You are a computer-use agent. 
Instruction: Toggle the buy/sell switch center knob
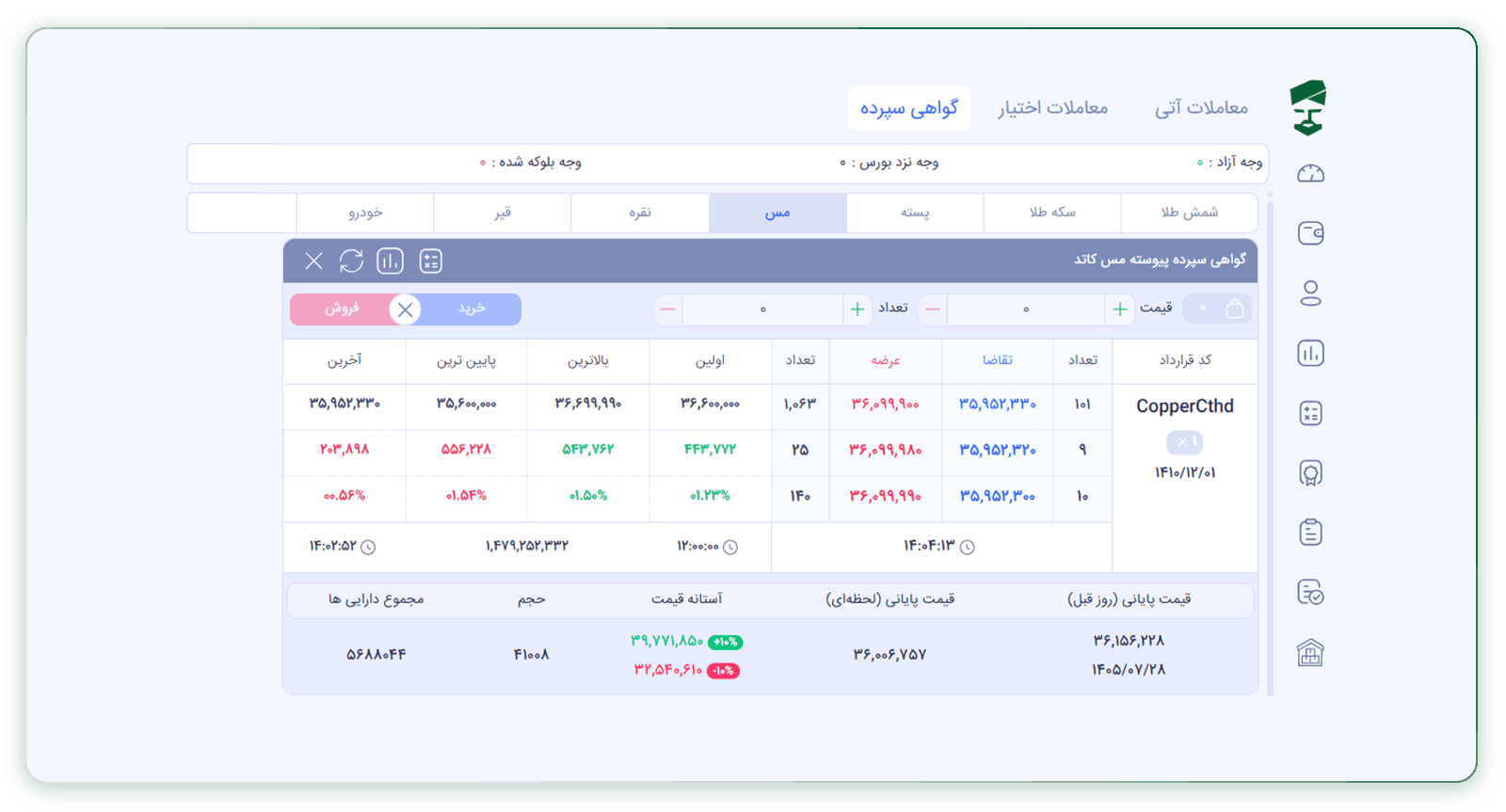click(x=405, y=310)
